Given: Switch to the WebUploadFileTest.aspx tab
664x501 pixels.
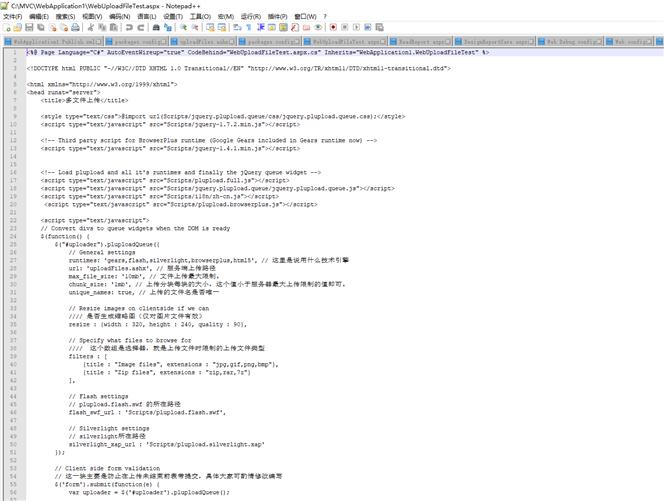Looking at the screenshot, I should 346,42.
